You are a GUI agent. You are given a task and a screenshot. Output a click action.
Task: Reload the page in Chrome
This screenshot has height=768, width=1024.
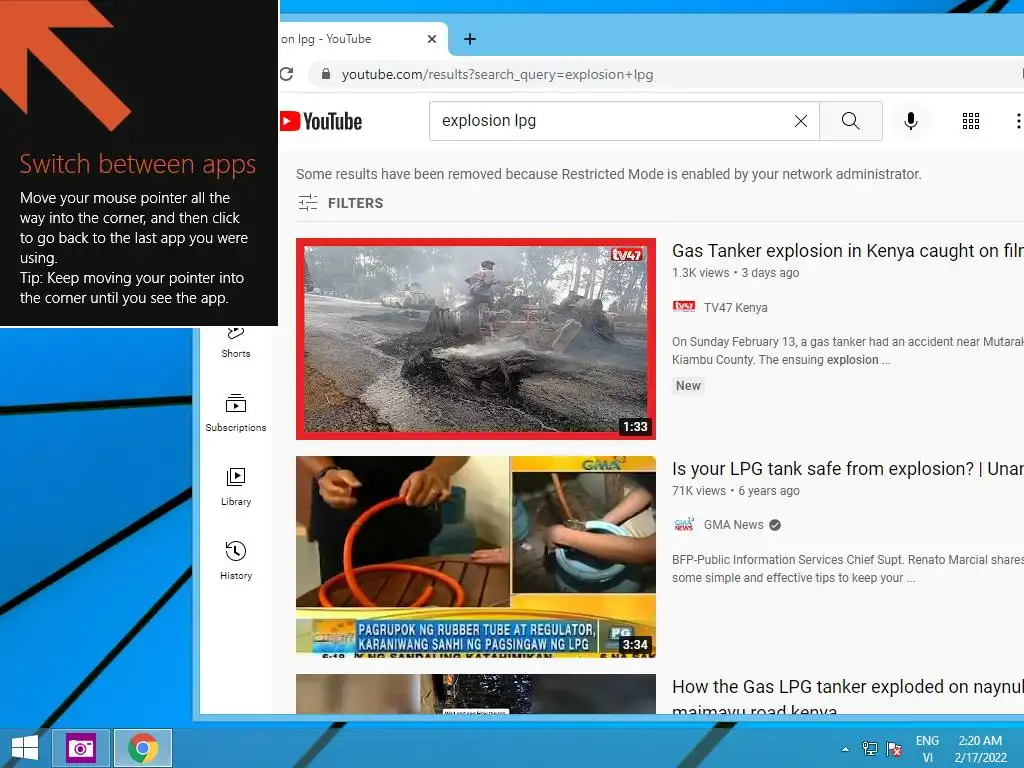[x=286, y=74]
